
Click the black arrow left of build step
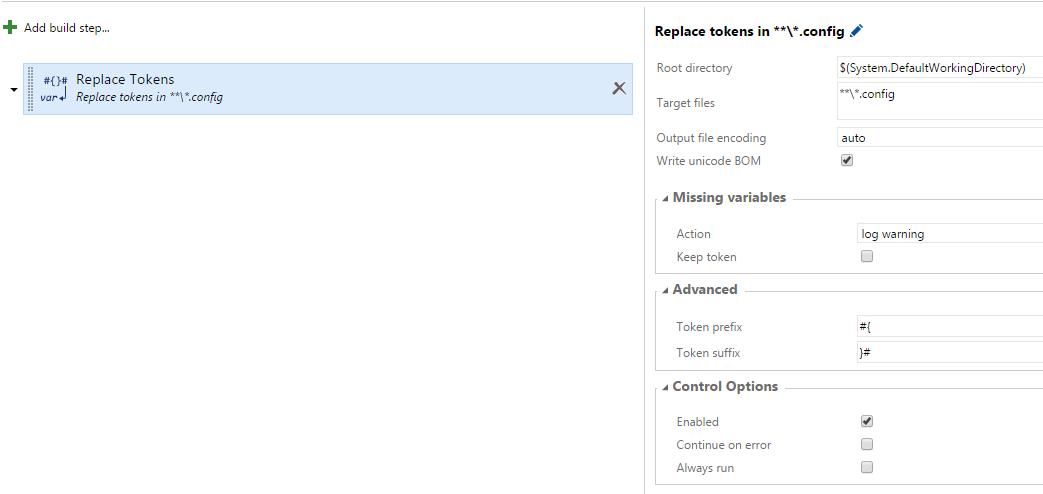[x=14, y=89]
